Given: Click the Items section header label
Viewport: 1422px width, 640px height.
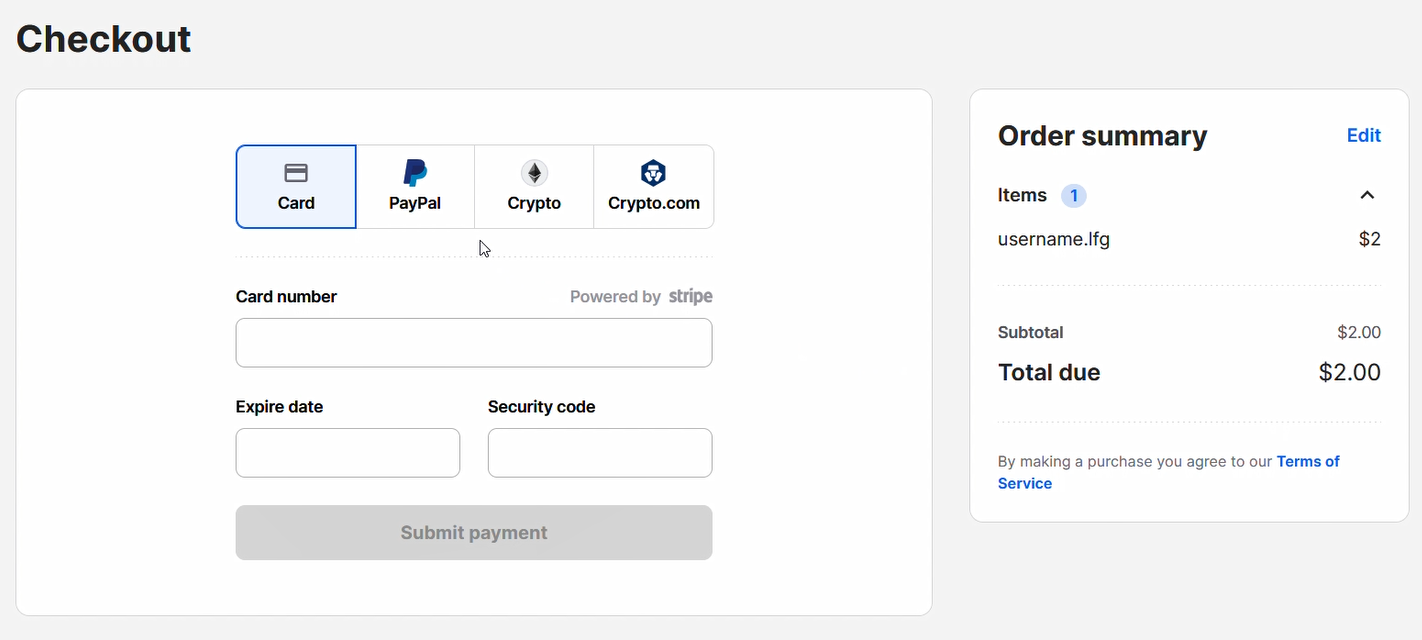Looking at the screenshot, I should coord(1022,195).
